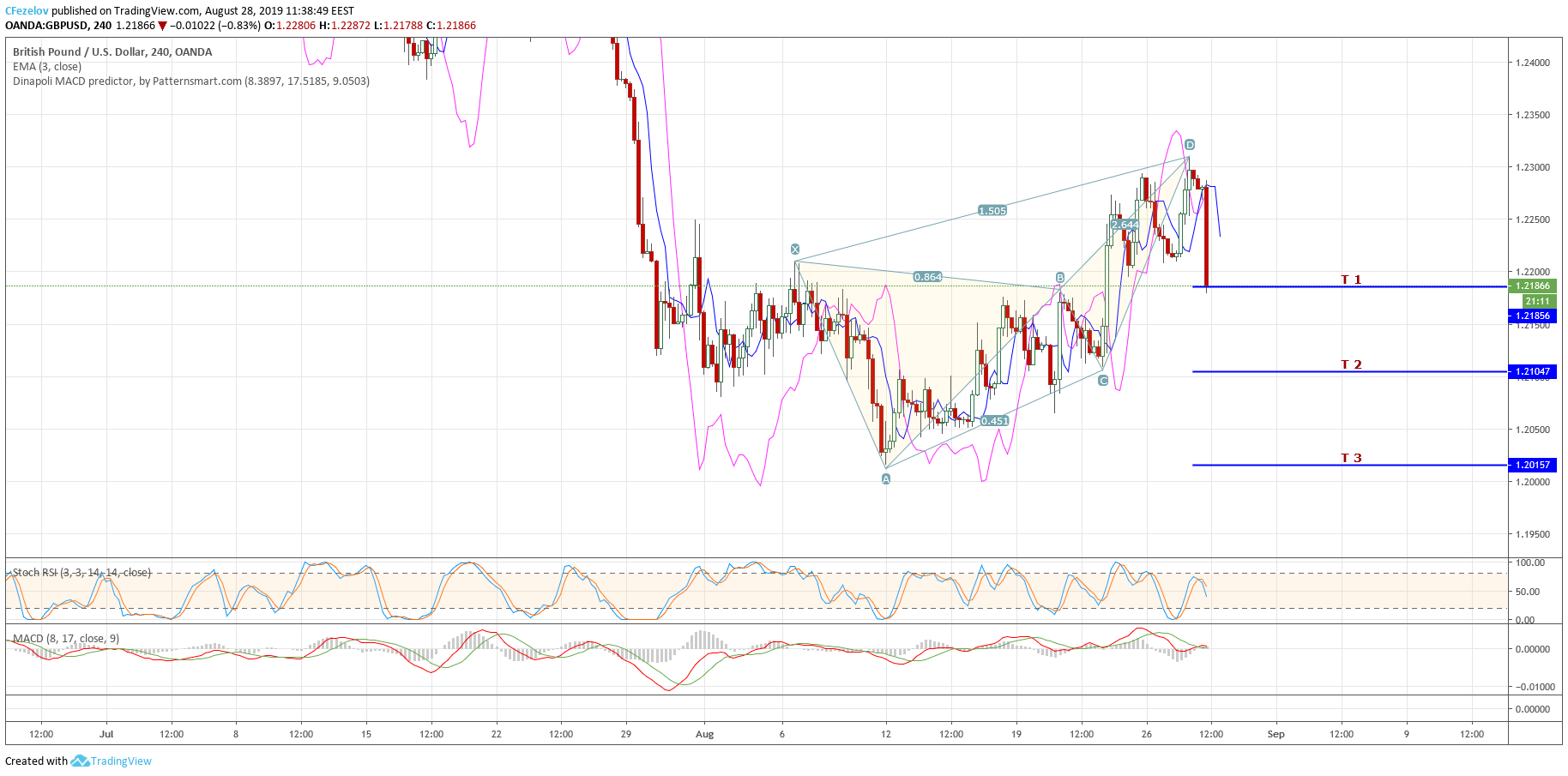1568x776 pixels.
Task: Click the 1.21866 current price tag
Action: (x=1532, y=286)
